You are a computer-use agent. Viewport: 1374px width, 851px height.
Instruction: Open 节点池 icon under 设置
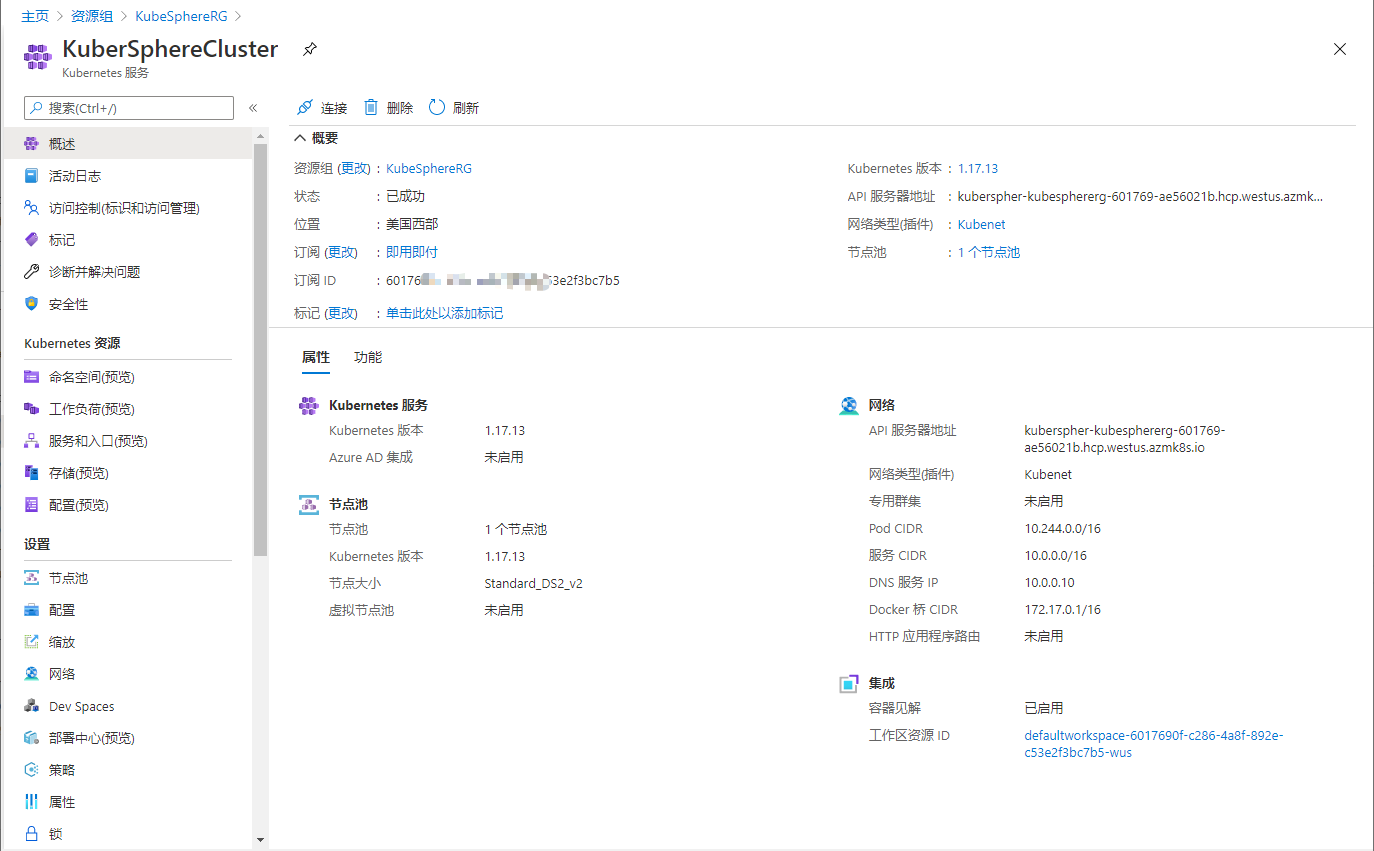click(32, 578)
